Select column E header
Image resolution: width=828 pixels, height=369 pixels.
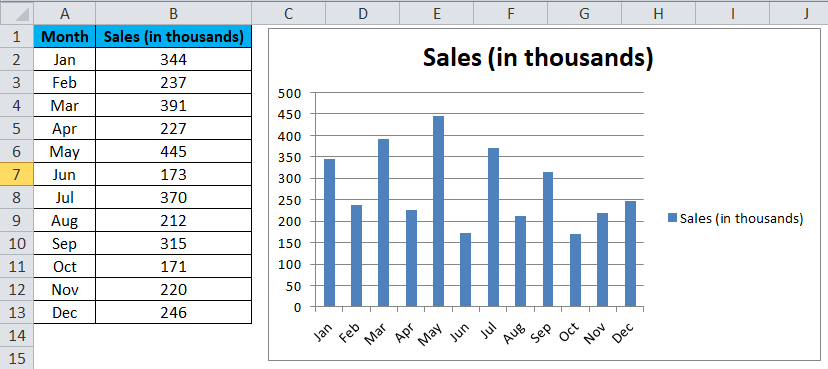(x=437, y=13)
